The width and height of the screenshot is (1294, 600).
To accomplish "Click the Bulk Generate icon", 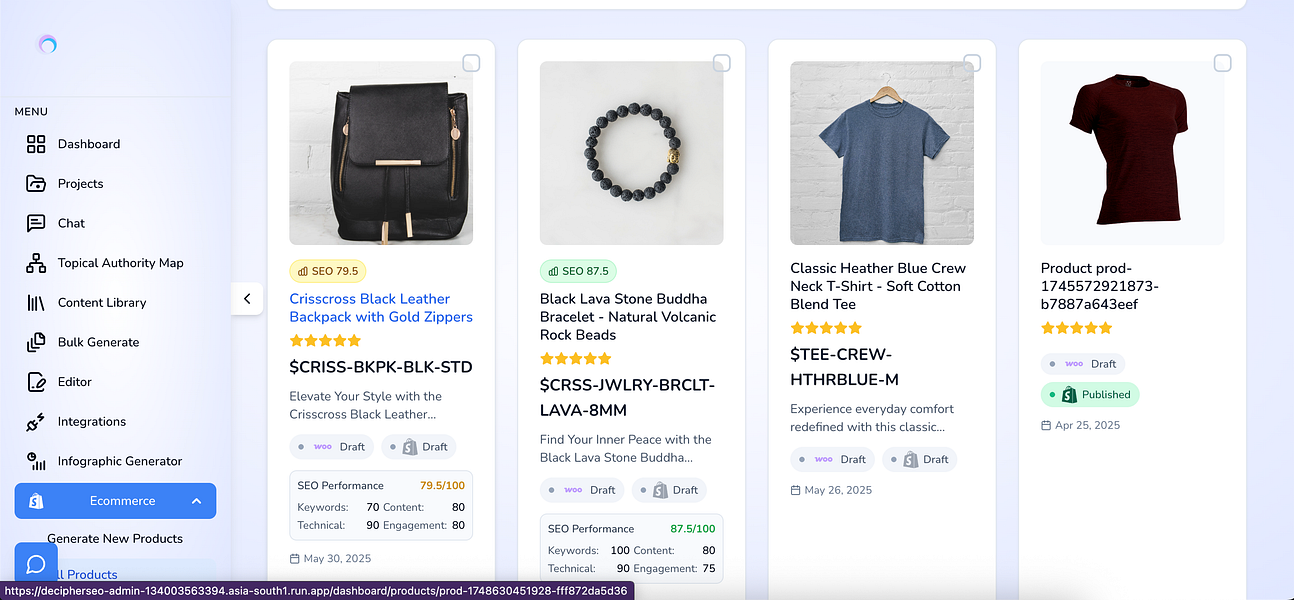I will click(x=36, y=342).
